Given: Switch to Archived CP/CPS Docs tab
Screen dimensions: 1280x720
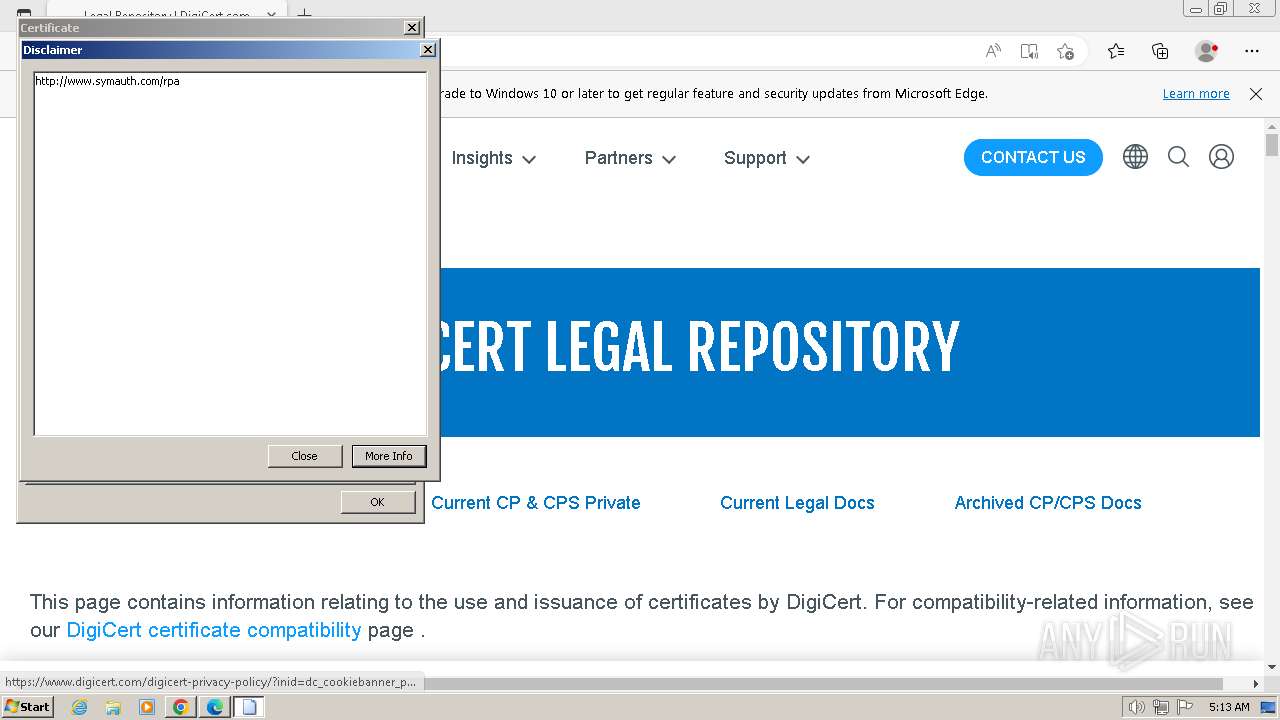Looking at the screenshot, I should [1048, 503].
